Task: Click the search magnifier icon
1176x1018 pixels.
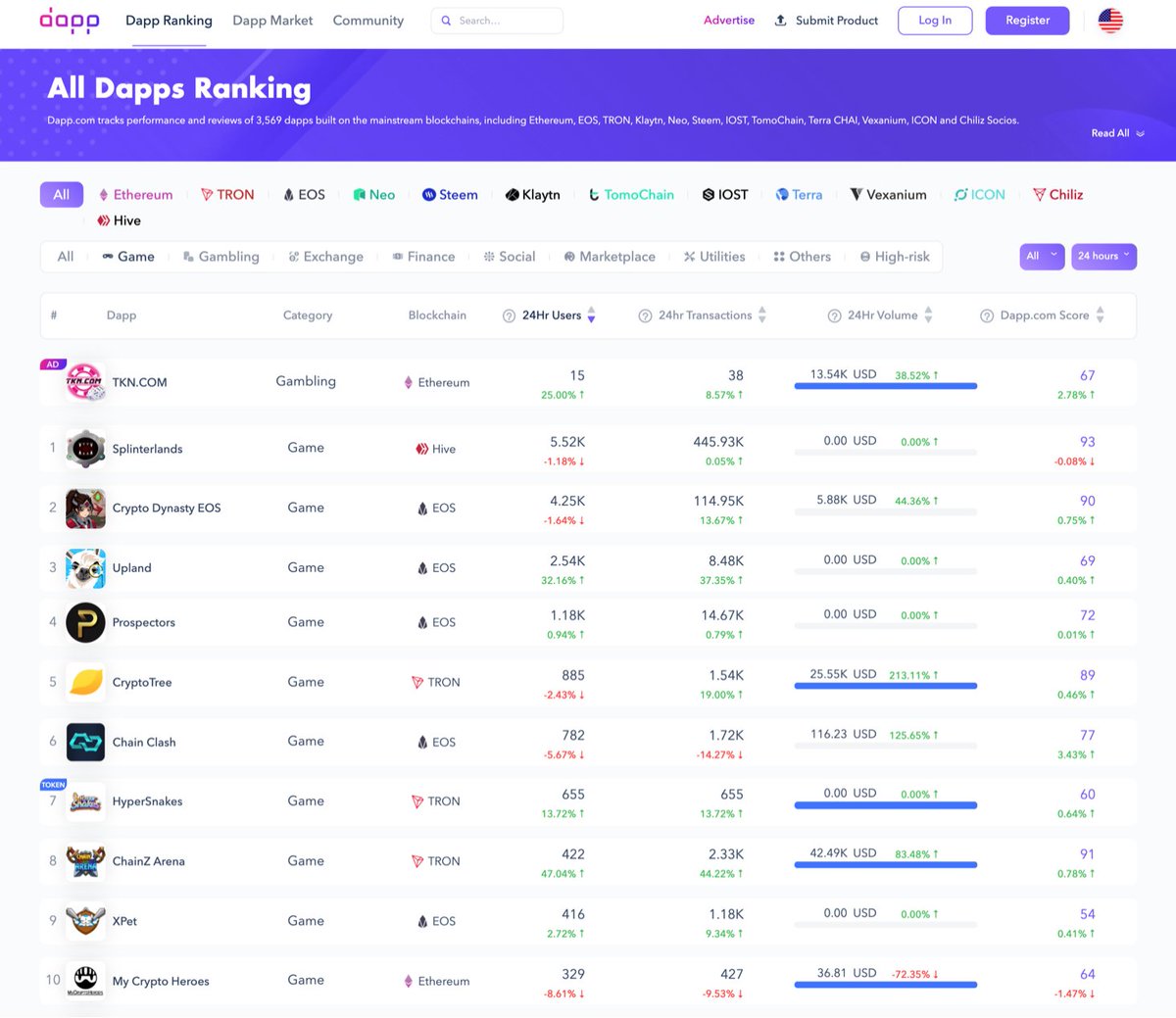Action: (x=447, y=21)
